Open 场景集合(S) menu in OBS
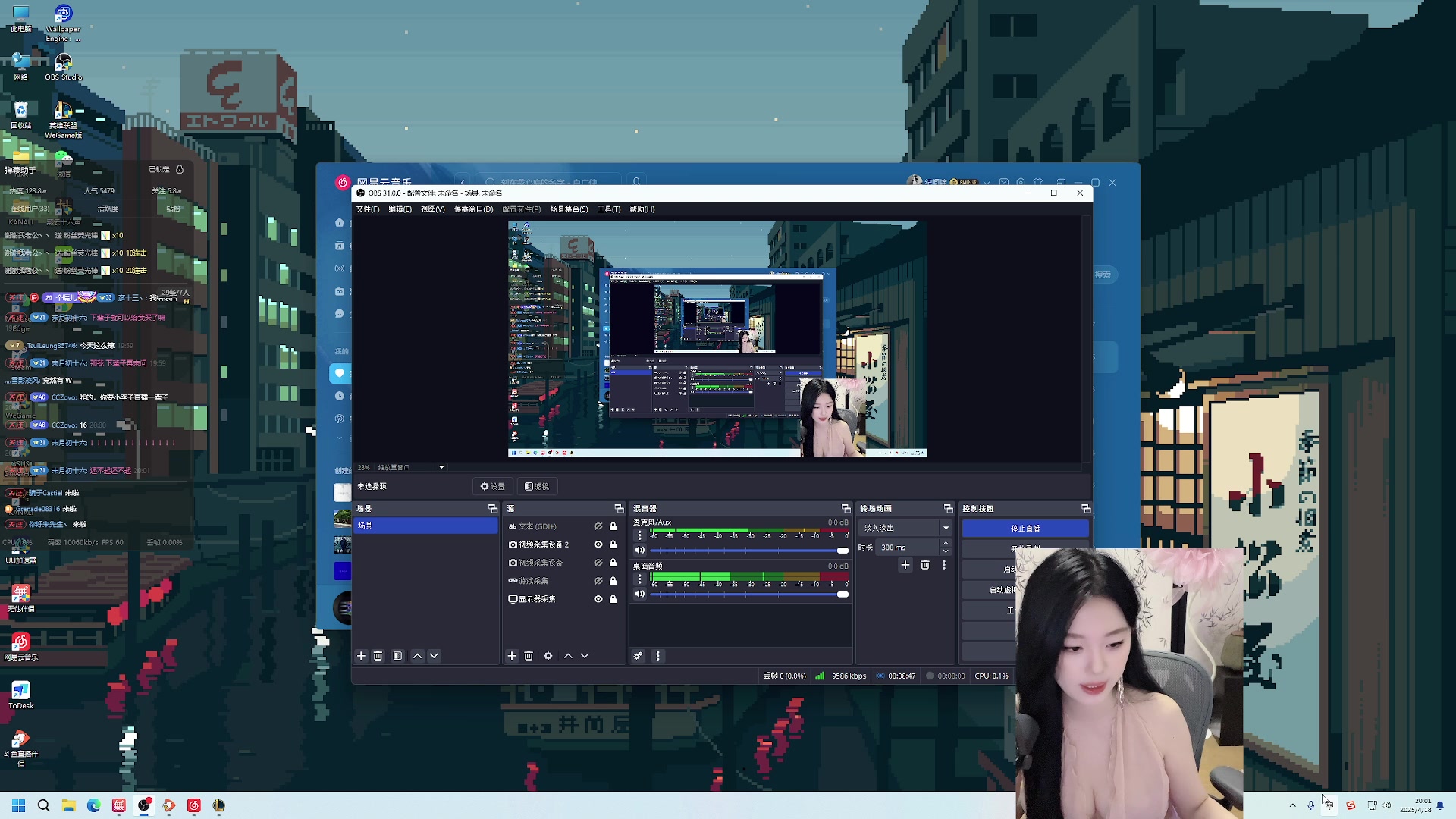The height and width of the screenshot is (819, 1456). [569, 209]
